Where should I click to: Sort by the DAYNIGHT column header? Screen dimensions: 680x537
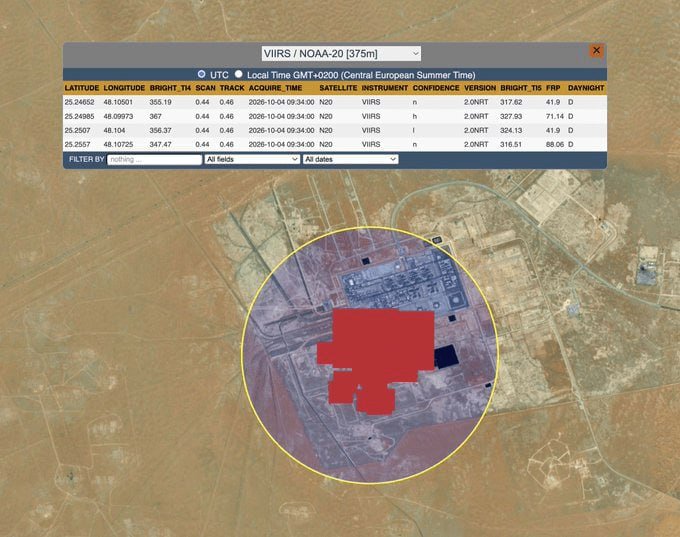point(586,88)
